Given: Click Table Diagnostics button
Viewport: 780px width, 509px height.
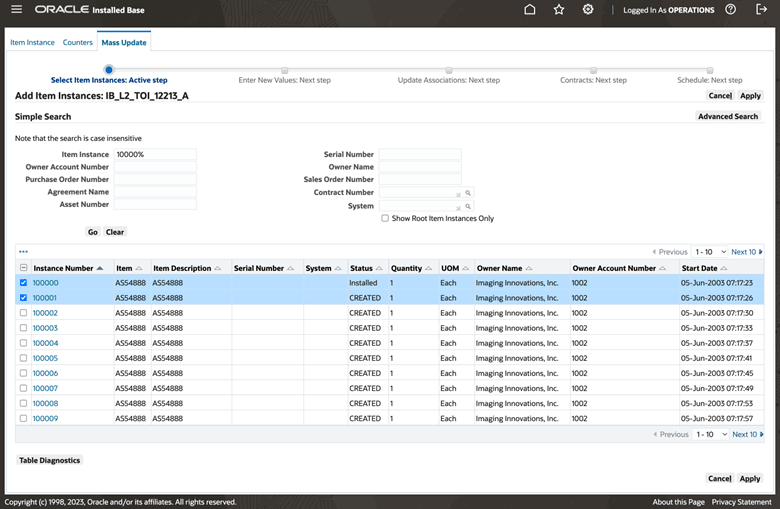Looking at the screenshot, I should coord(49,460).
